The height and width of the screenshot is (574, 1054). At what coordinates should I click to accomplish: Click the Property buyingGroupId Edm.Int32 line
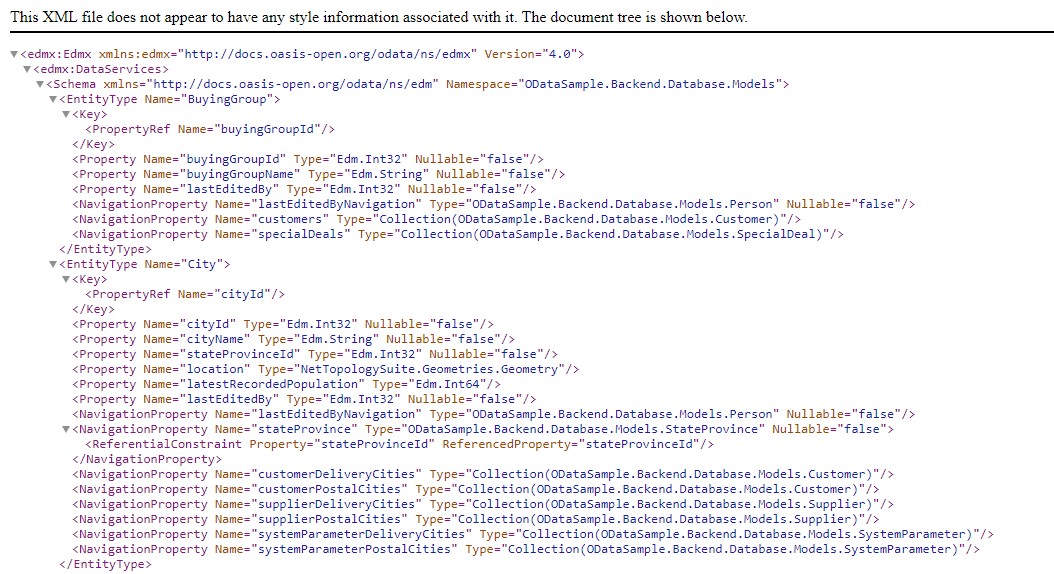pos(308,159)
